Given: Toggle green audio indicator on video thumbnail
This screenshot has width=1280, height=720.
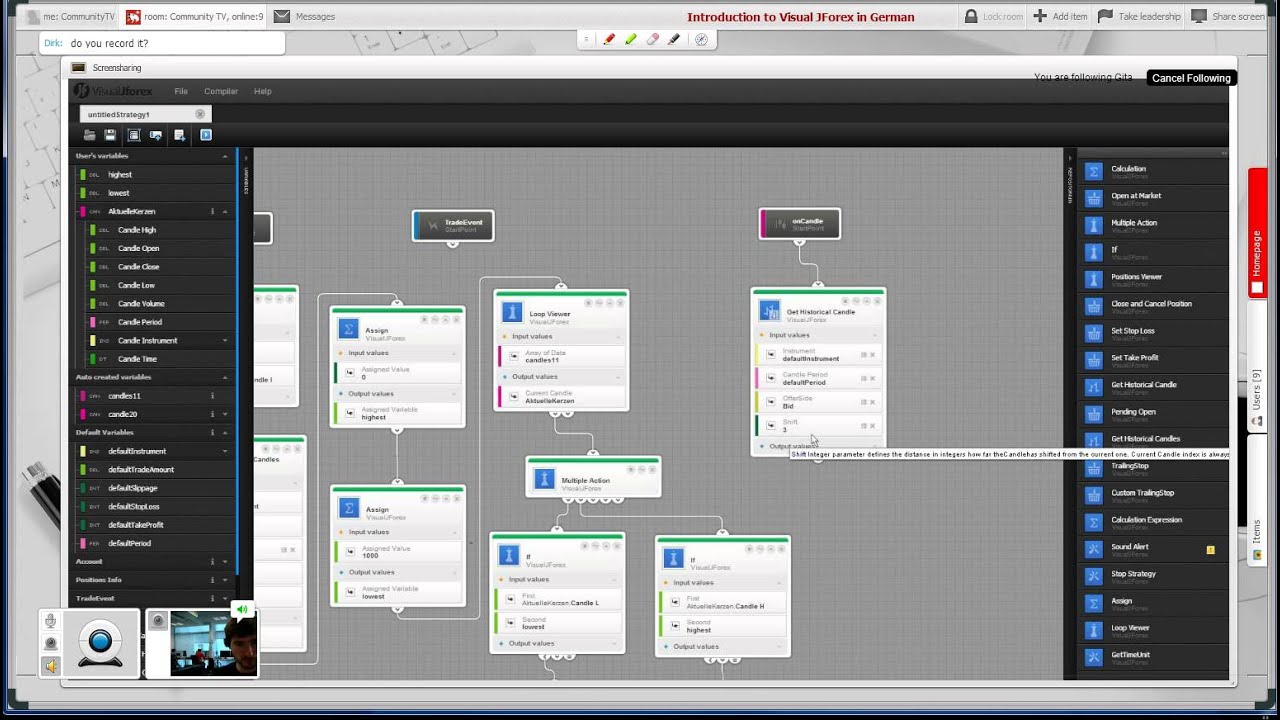Looking at the screenshot, I should point(241,609).
